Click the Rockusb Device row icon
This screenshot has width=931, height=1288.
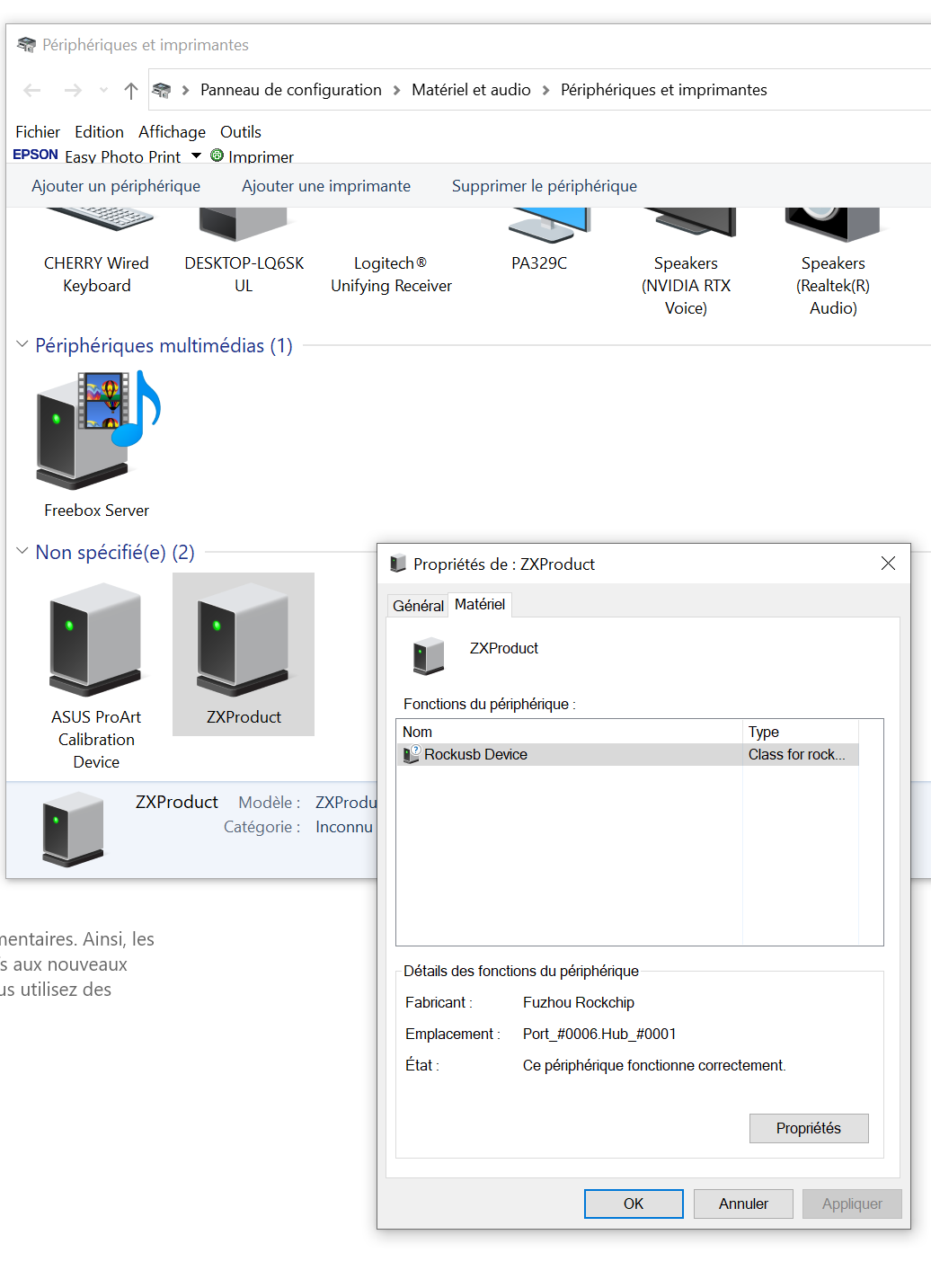412,754
